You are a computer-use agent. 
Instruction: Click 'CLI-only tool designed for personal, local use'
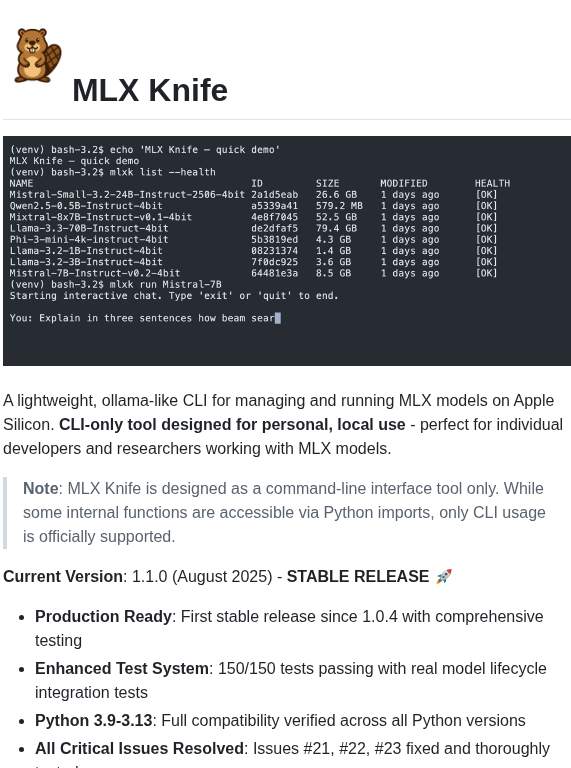(232, 425)
